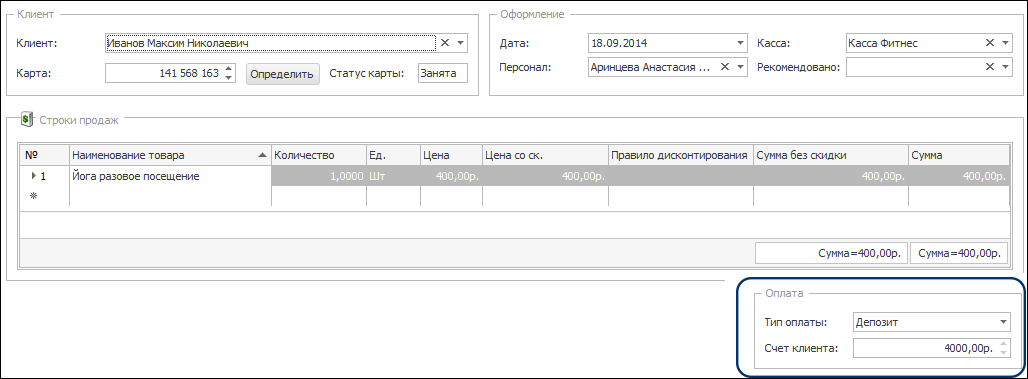Click the Количество column header
Viewport: 1028px width, 379px height.
tap(319, 155)
